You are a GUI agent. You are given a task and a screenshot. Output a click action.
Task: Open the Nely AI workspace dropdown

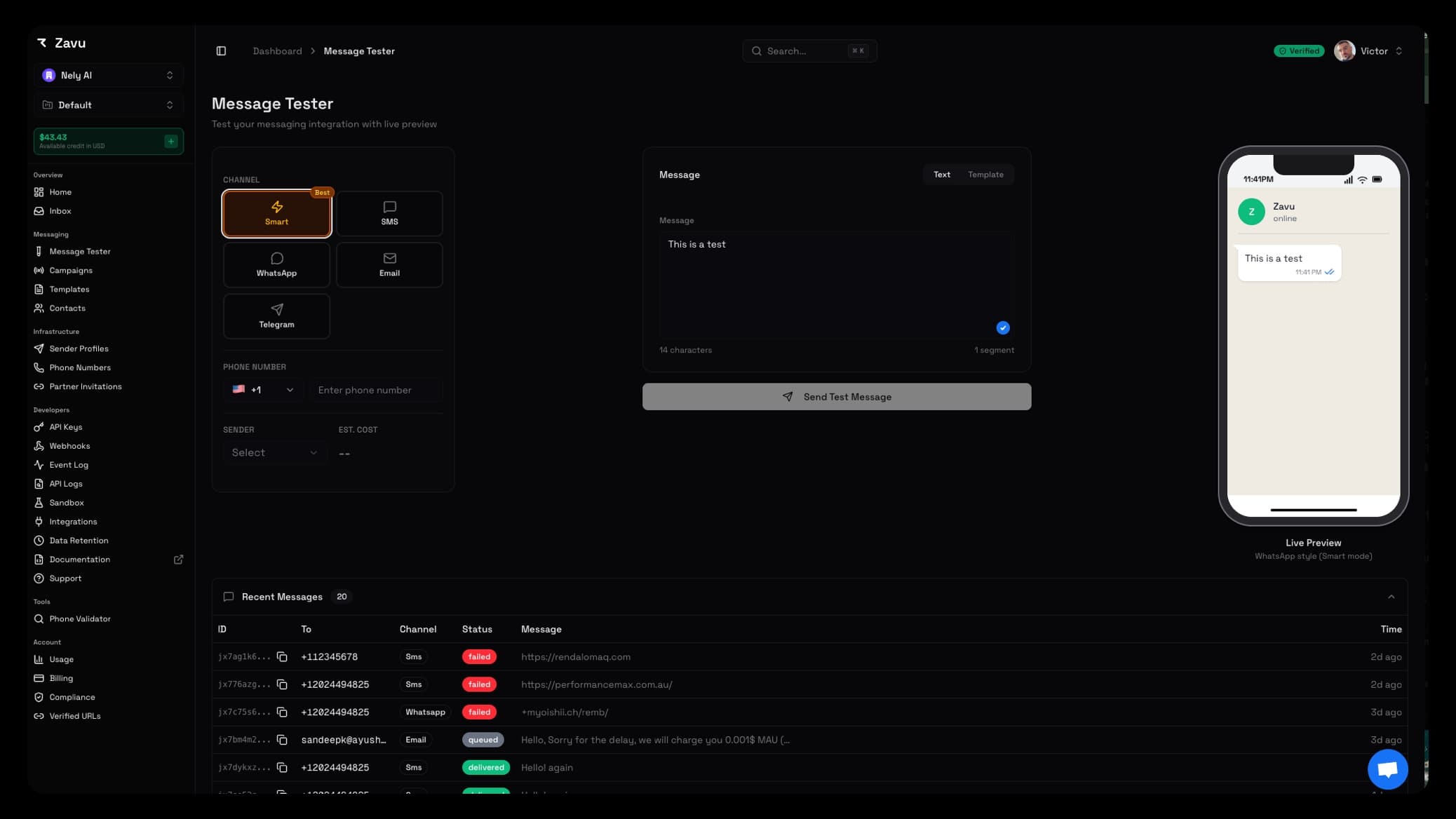(109, 75)
